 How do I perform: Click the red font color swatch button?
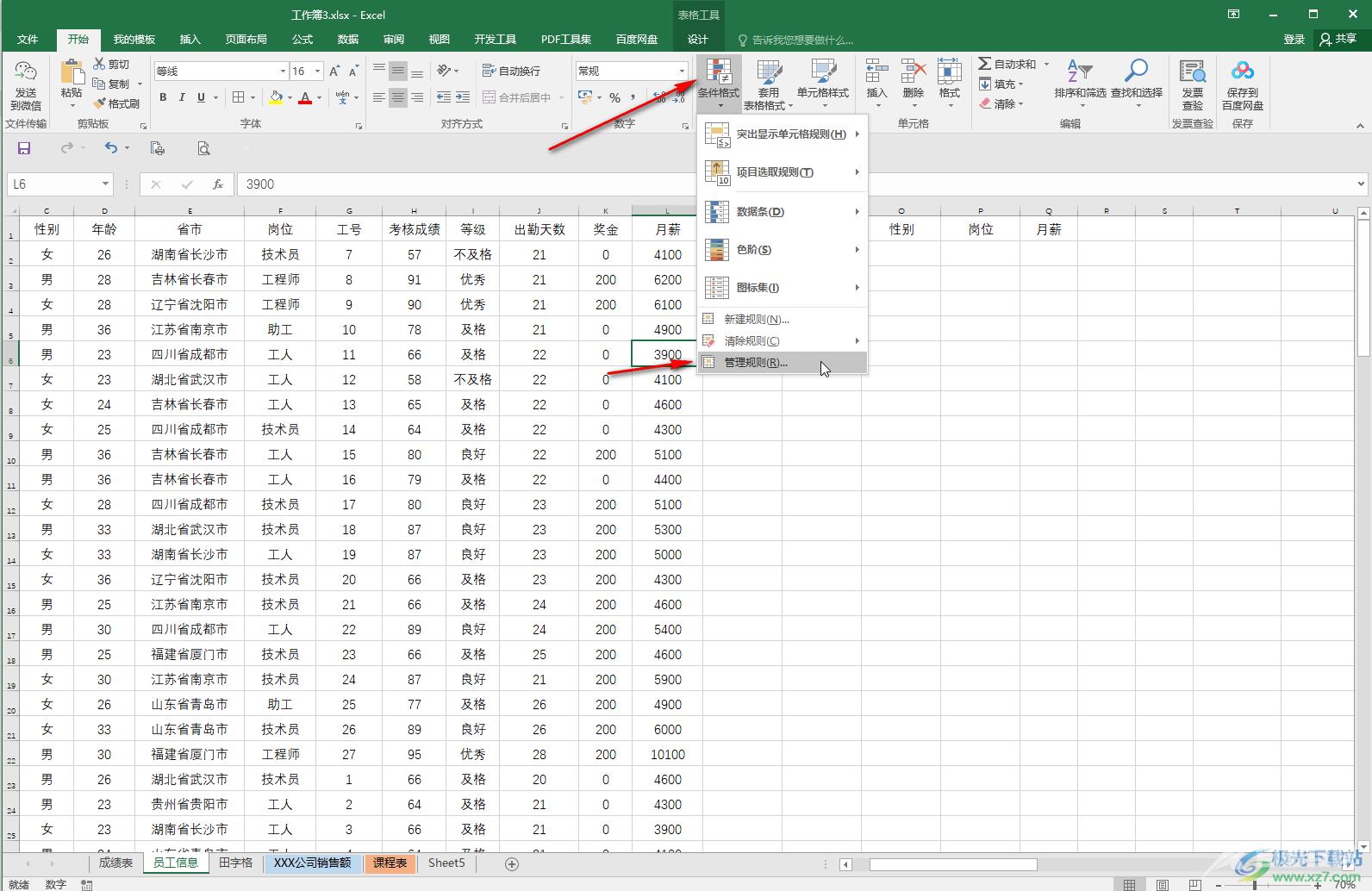(x=304, y=97)
